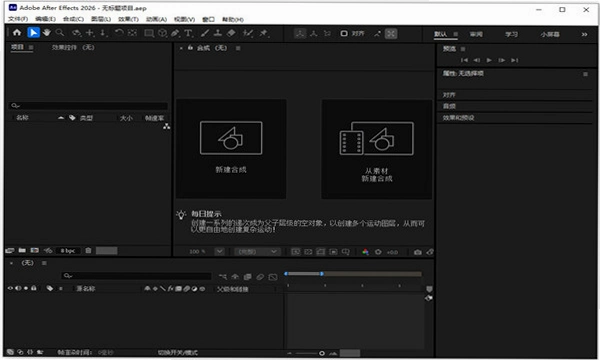600x360 pixels.
Task: Switch to the 效果控件 (无) tab
Action: (x=73, y=47)
